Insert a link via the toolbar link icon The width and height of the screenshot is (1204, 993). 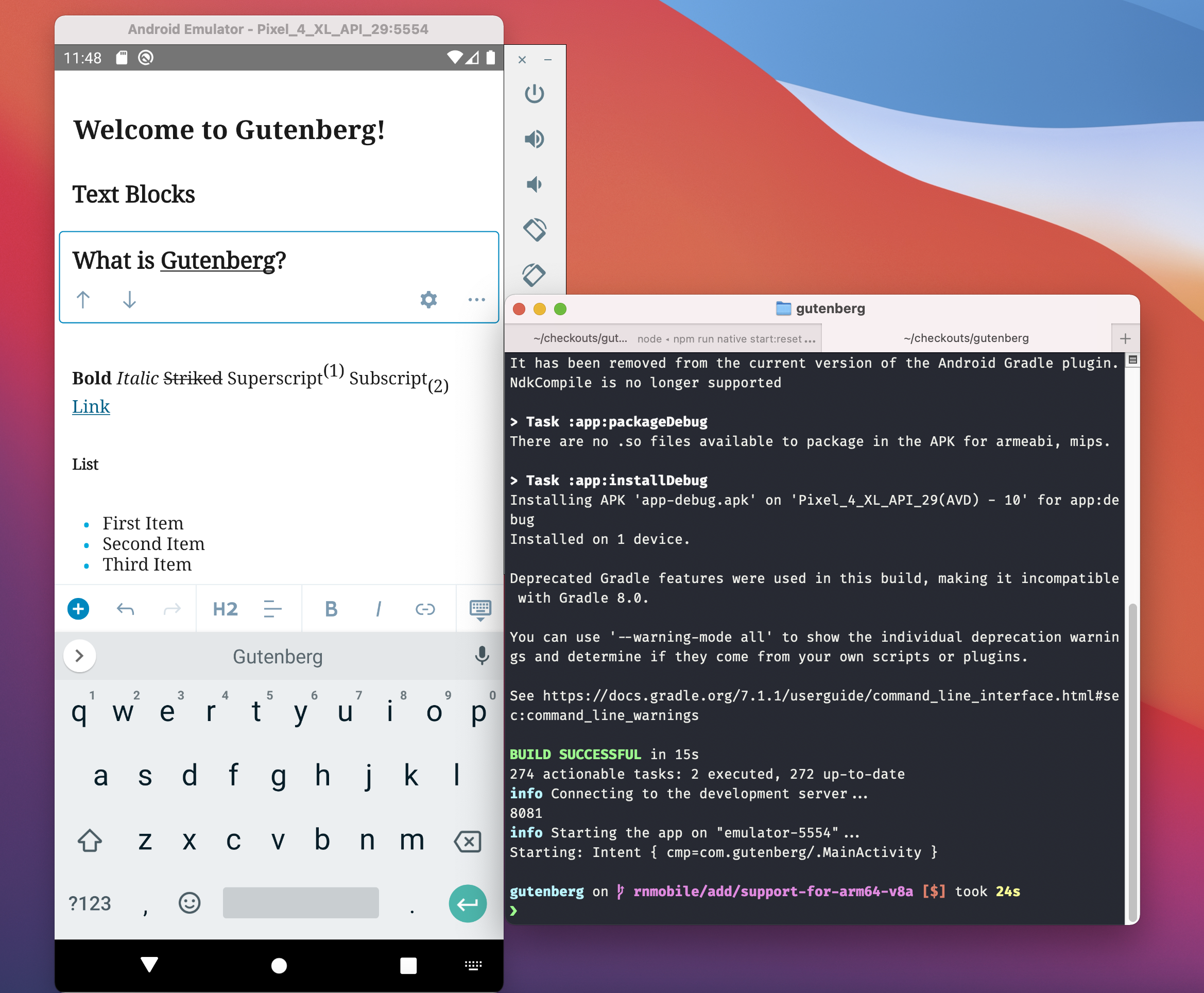click(x=425, y=609)
